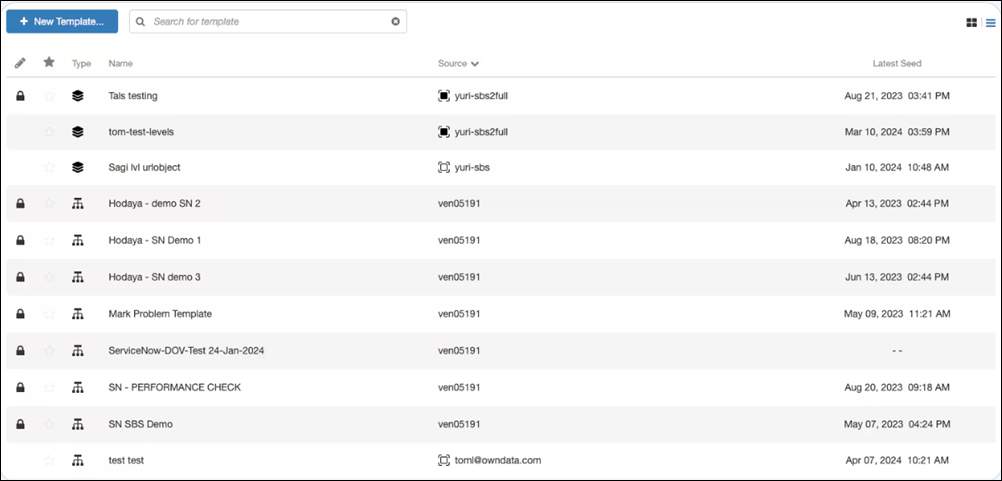Click the Name column header
Viewport: 1002px width, 481px height.
(121, 63)
